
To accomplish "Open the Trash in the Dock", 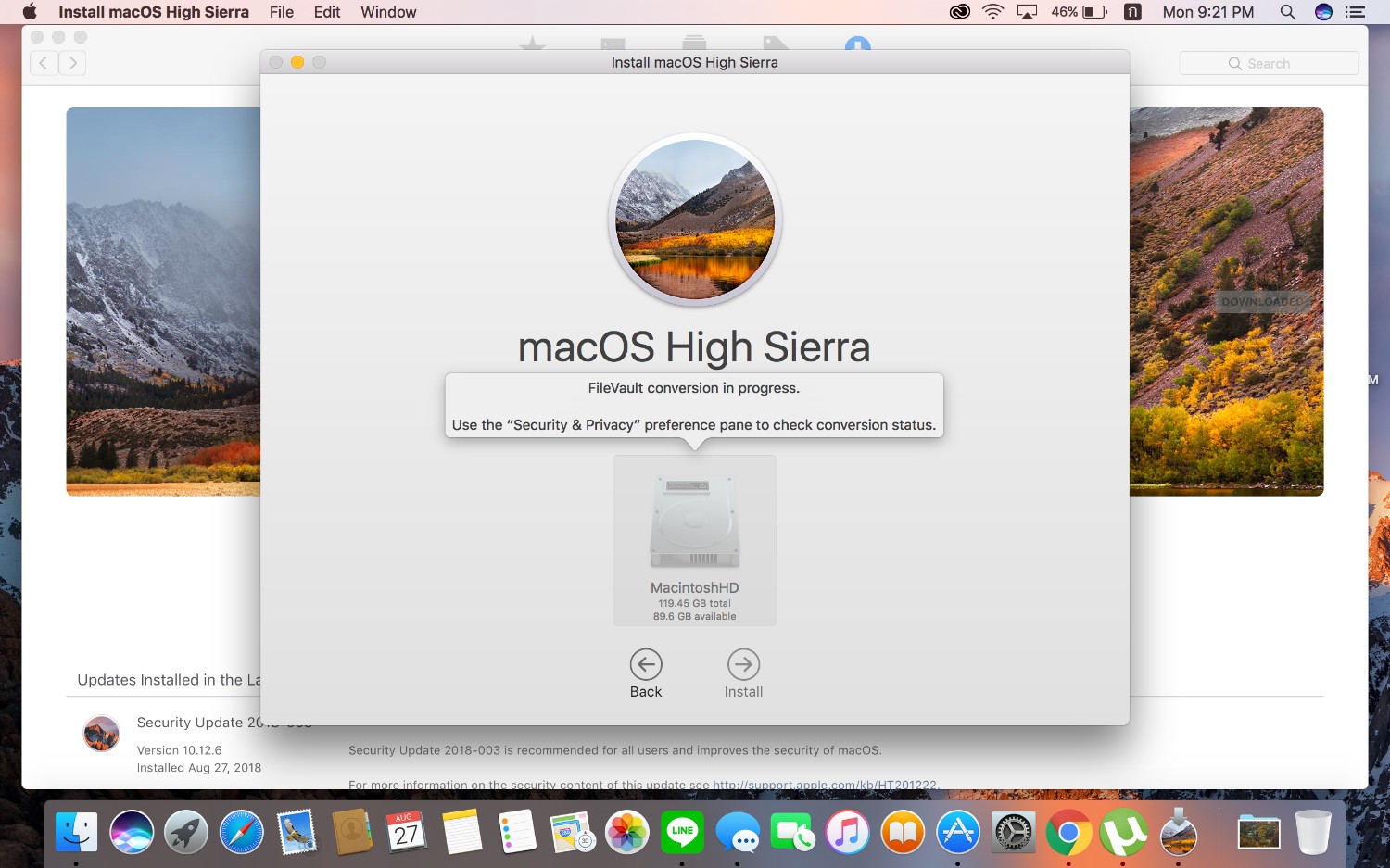I will (1313, 832).
